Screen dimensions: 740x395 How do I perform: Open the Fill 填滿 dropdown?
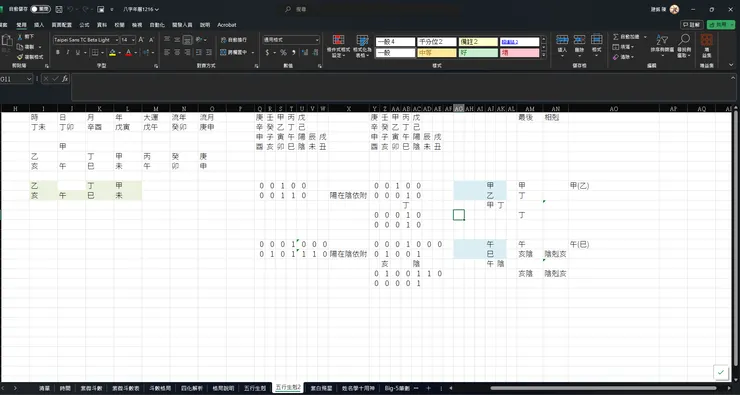pyautogui.click(x=623, y=47)
